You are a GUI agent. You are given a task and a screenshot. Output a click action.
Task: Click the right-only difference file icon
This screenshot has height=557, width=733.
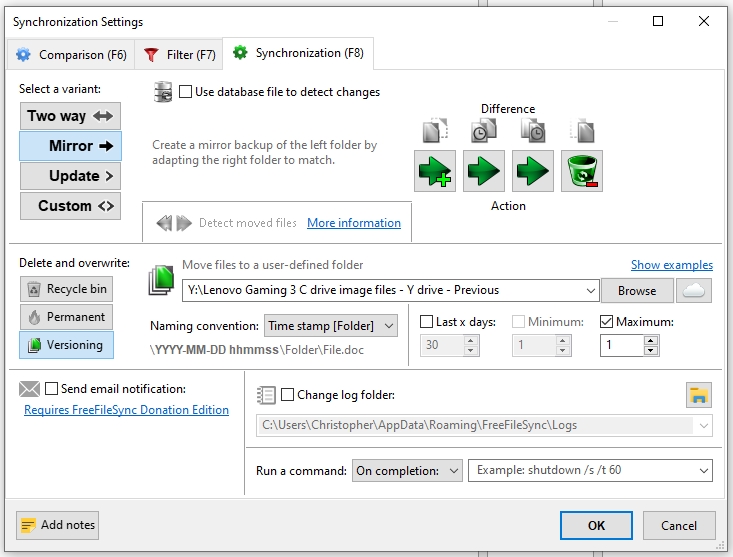(x=582, y=130)
